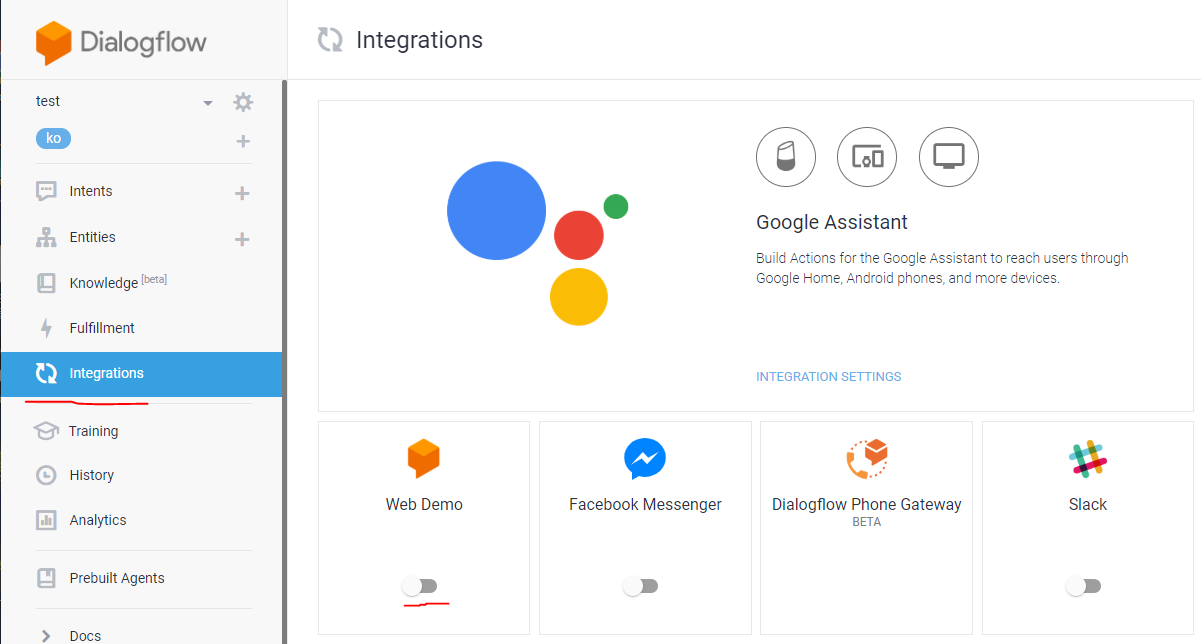Click the Entities hierarchy icon
The width and height of the screenshot is (1201, 644).
[x=46, y=238]
